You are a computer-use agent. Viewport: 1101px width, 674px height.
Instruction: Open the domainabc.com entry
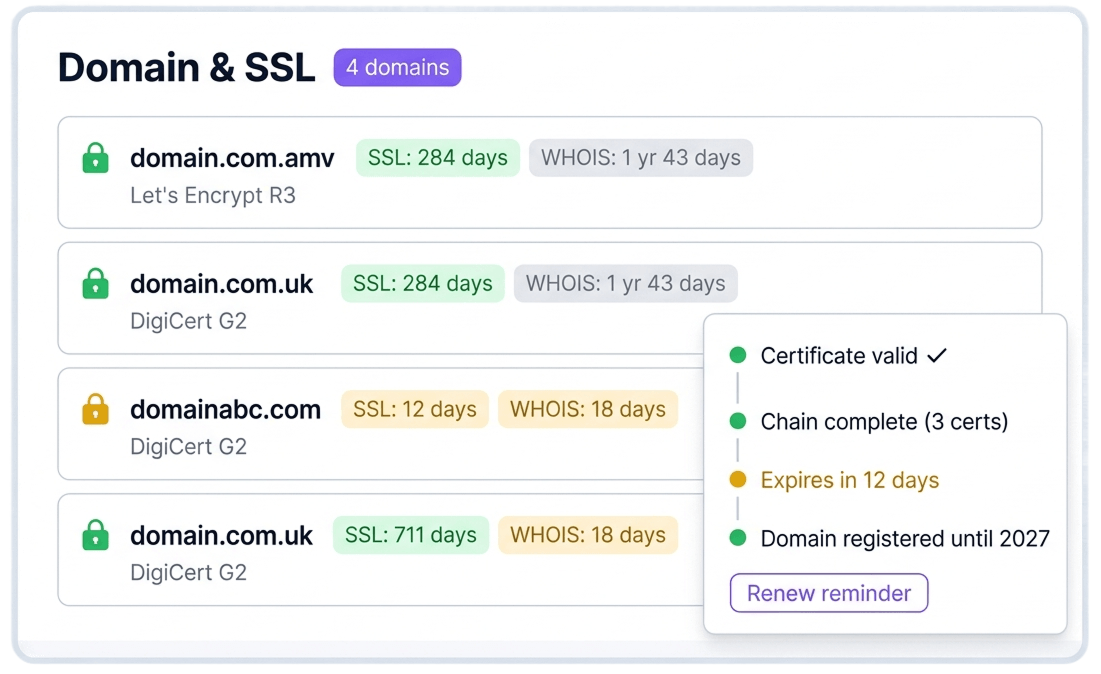[381, 424]
